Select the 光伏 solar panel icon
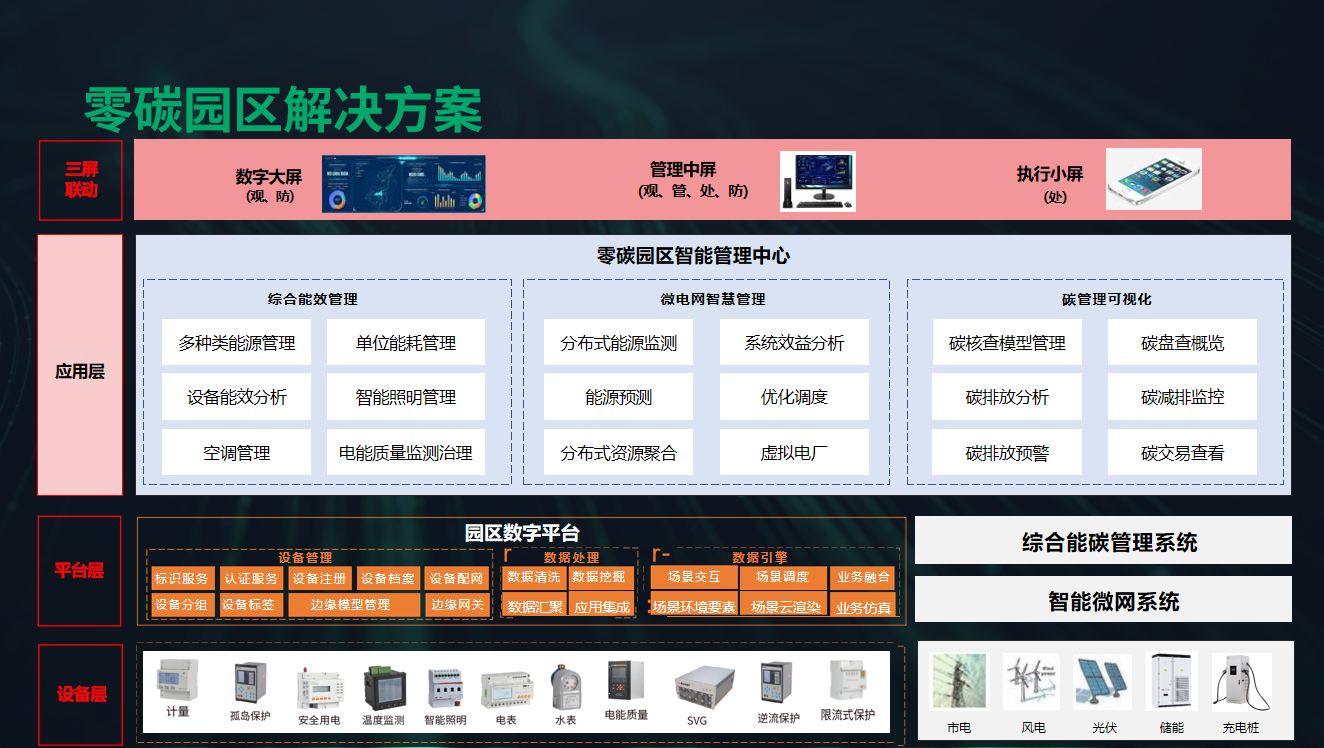The width and height of the screenshot is (1324, 748). click(1102, 682)
